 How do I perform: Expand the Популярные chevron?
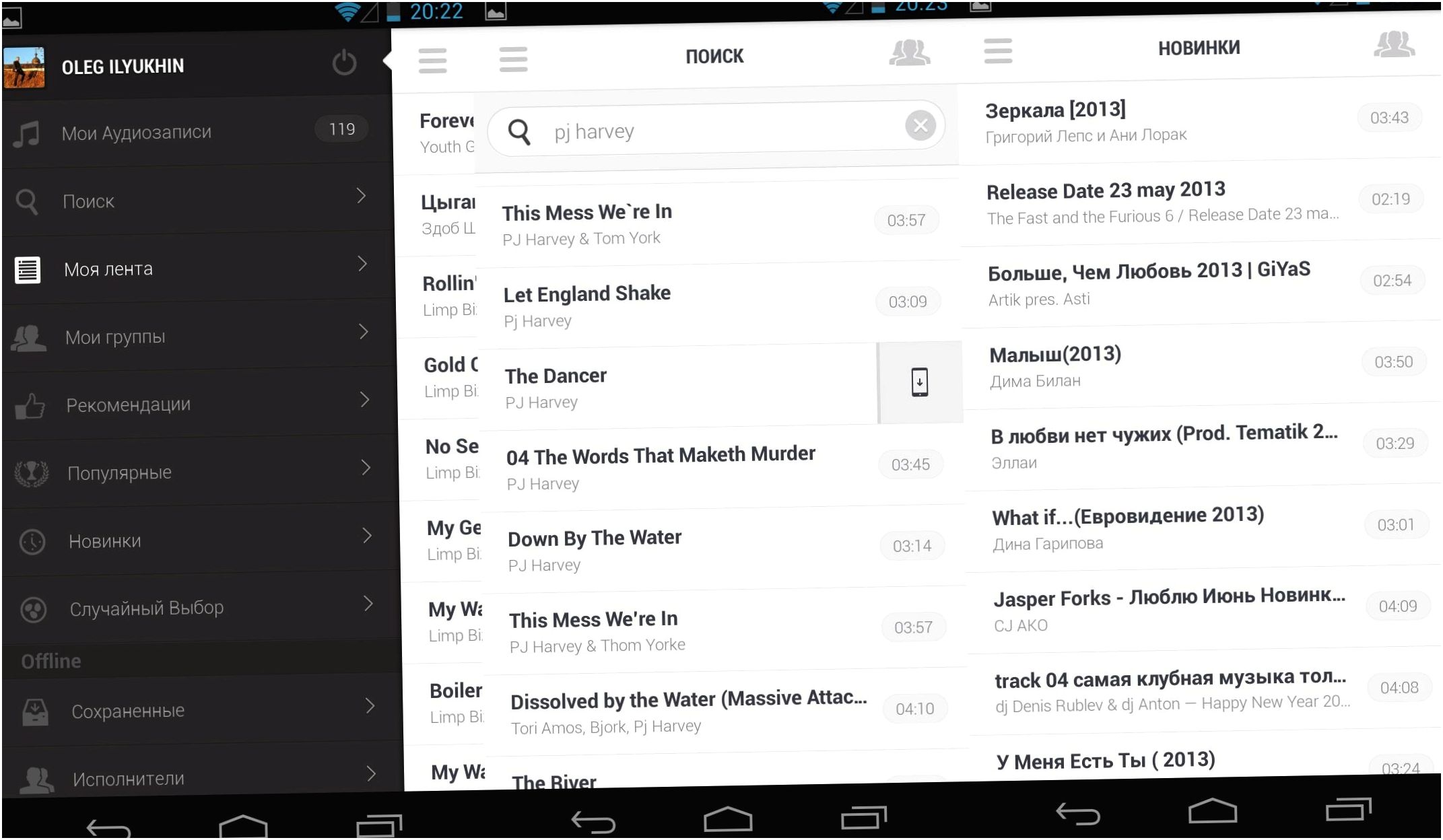tap(366, 468)
